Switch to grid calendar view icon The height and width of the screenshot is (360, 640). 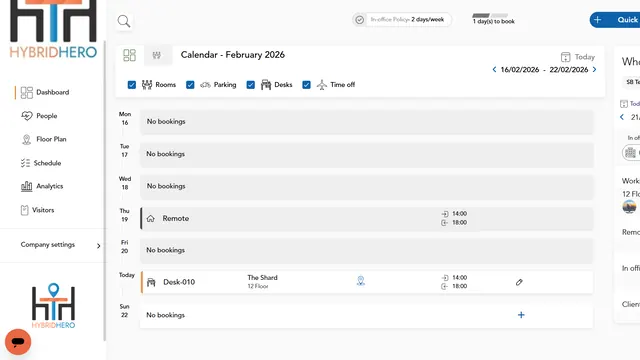coord(129,55)
